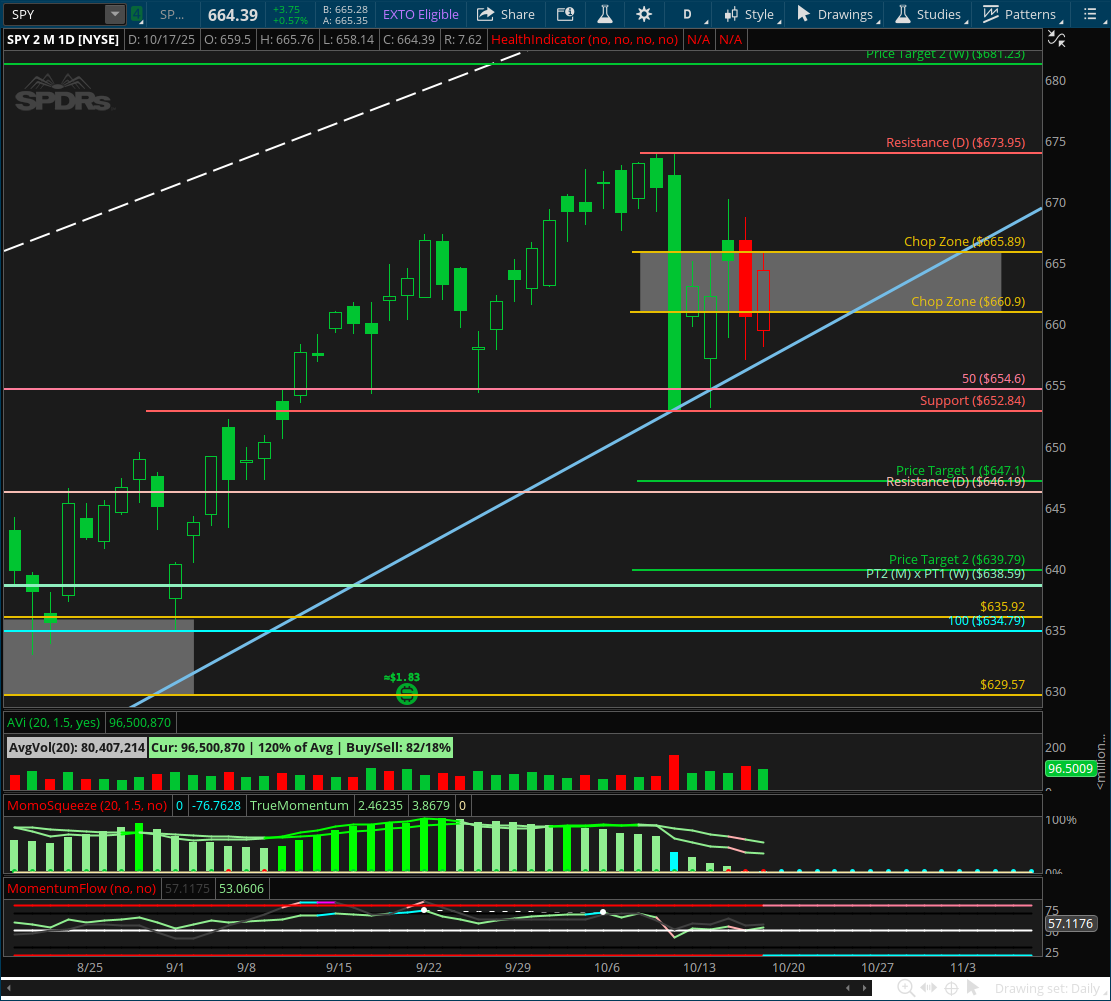Click the TrueMomentum study label

[x=299, y=805]
